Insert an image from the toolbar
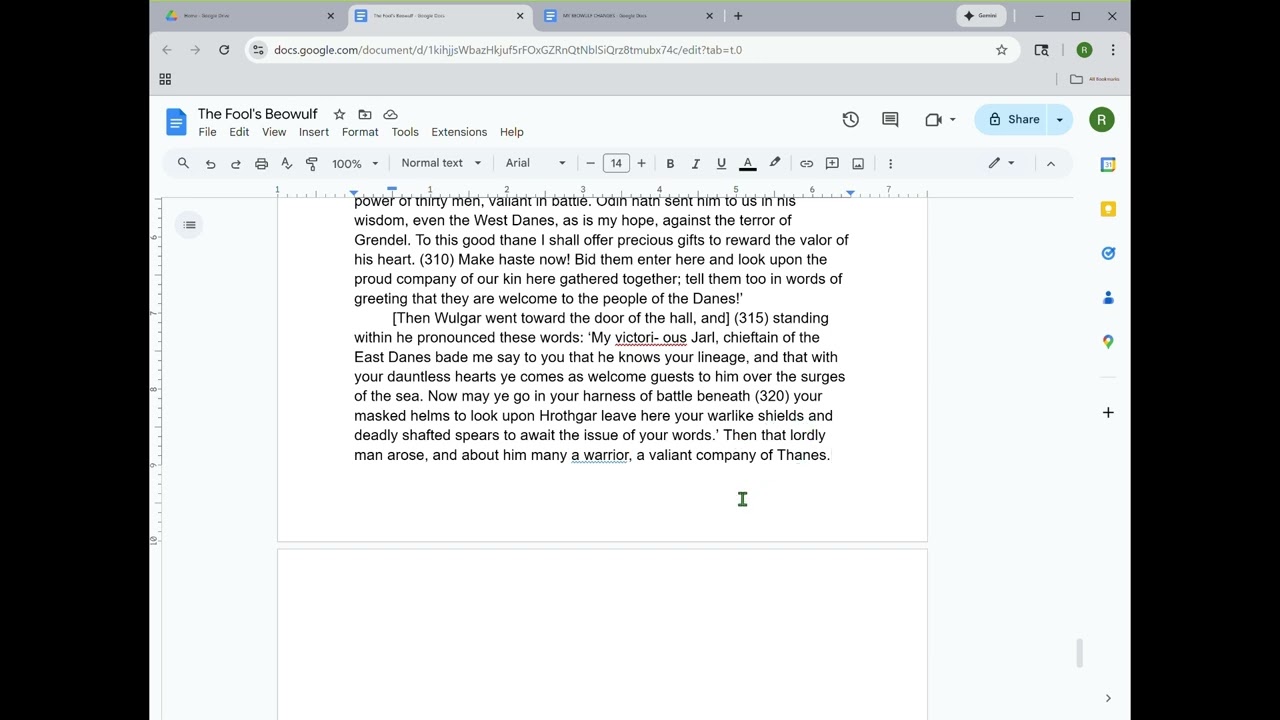Image resolution: width=1280 pixels, height=720 pixels. tap(858, 163)
